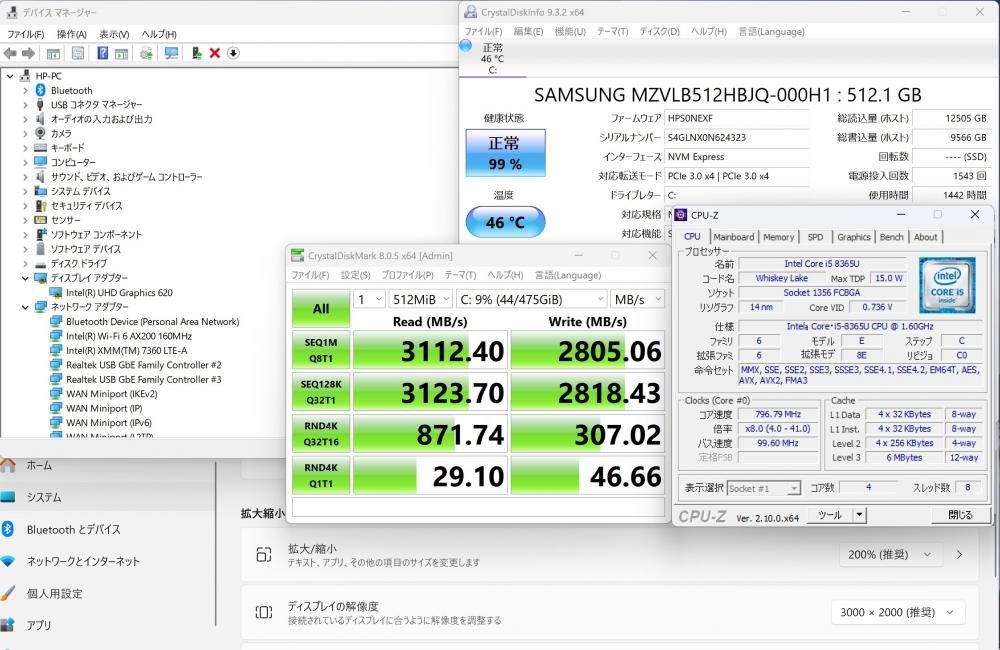This screenshot has height=650, width=1000.
Task: Expand the システム デバイス node
Action: point(26,191)
